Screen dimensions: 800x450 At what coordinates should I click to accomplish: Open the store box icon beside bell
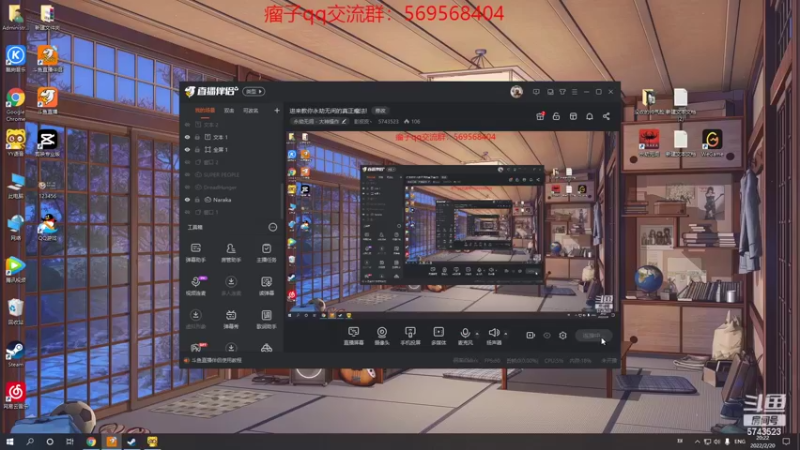coord(573,116)
